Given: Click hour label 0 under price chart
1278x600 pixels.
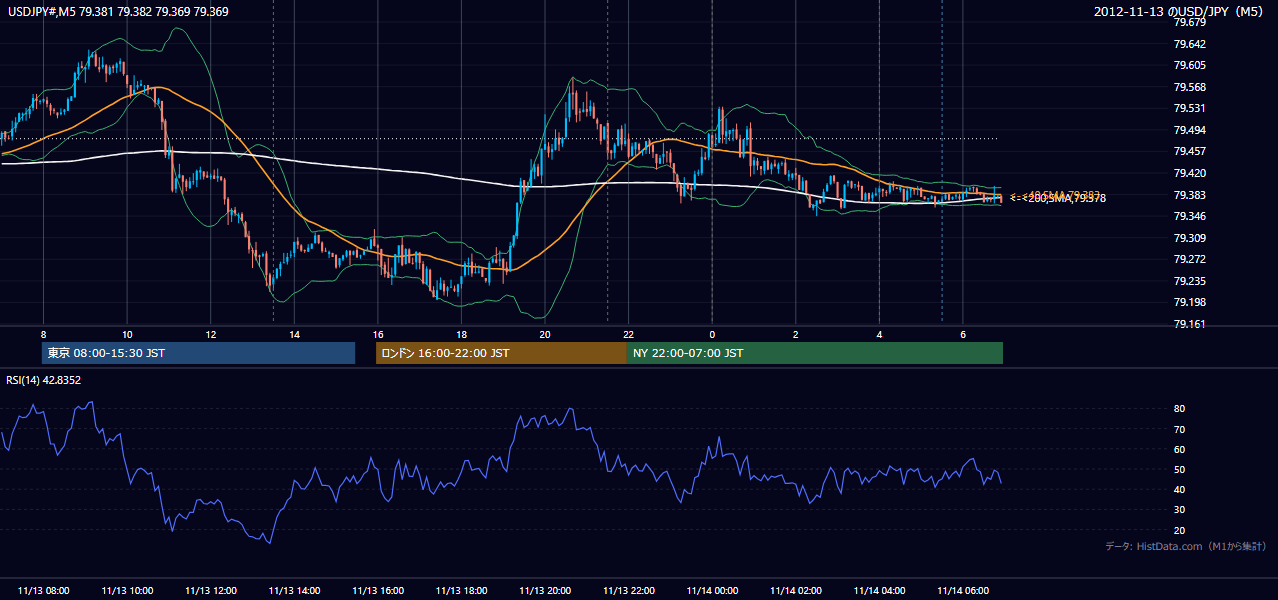Looking at the screenshot, I should click(712, 334).
